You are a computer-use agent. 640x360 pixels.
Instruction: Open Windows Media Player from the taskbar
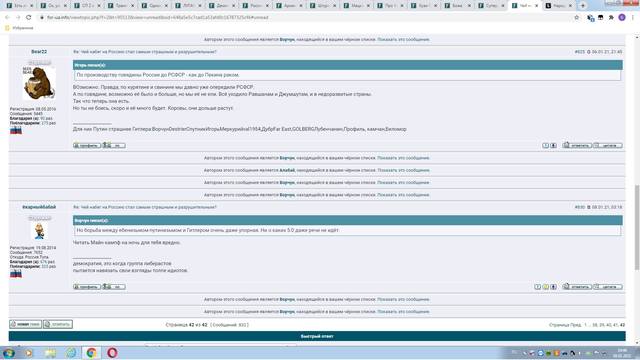coord(29,353)
